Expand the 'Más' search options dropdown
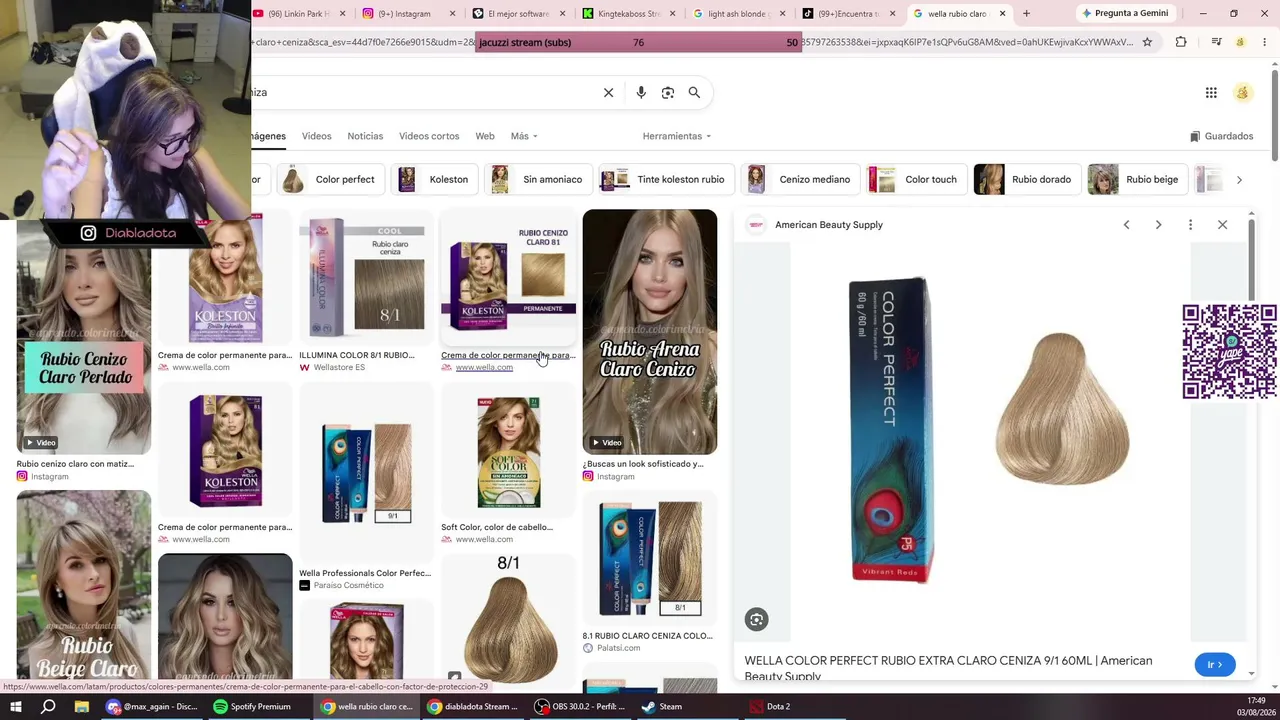 [x=524, y=136]
